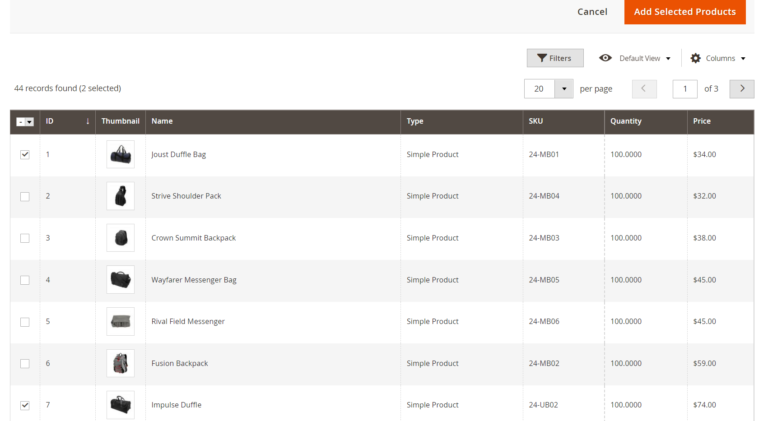Click SKU cell 24-UB02
This screenshot has height=421, width=768.
click(x=544, y=405)
